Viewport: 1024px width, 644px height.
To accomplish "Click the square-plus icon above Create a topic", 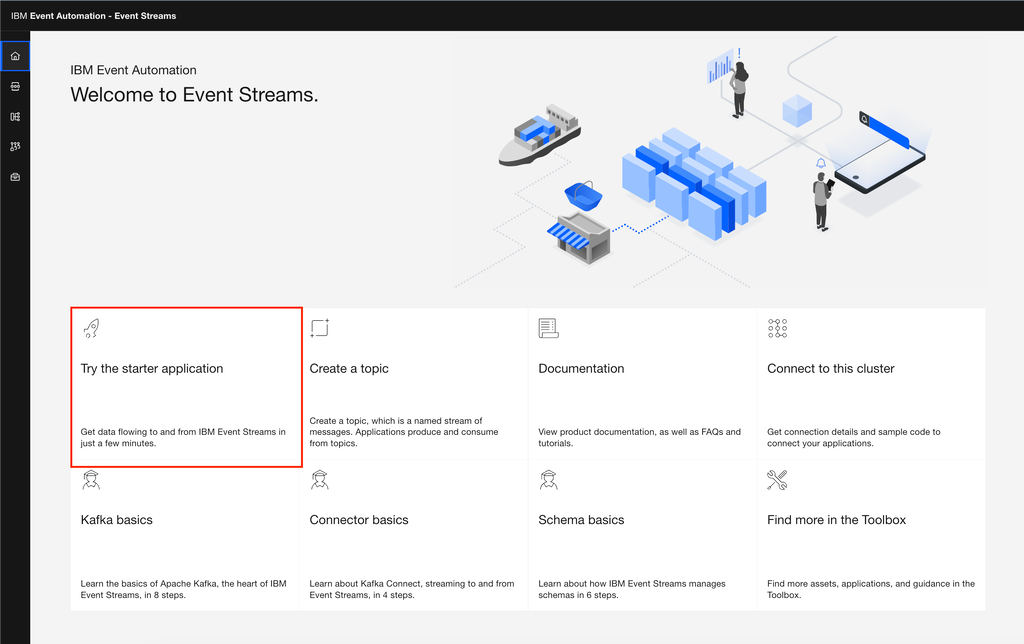I will 320,328.
